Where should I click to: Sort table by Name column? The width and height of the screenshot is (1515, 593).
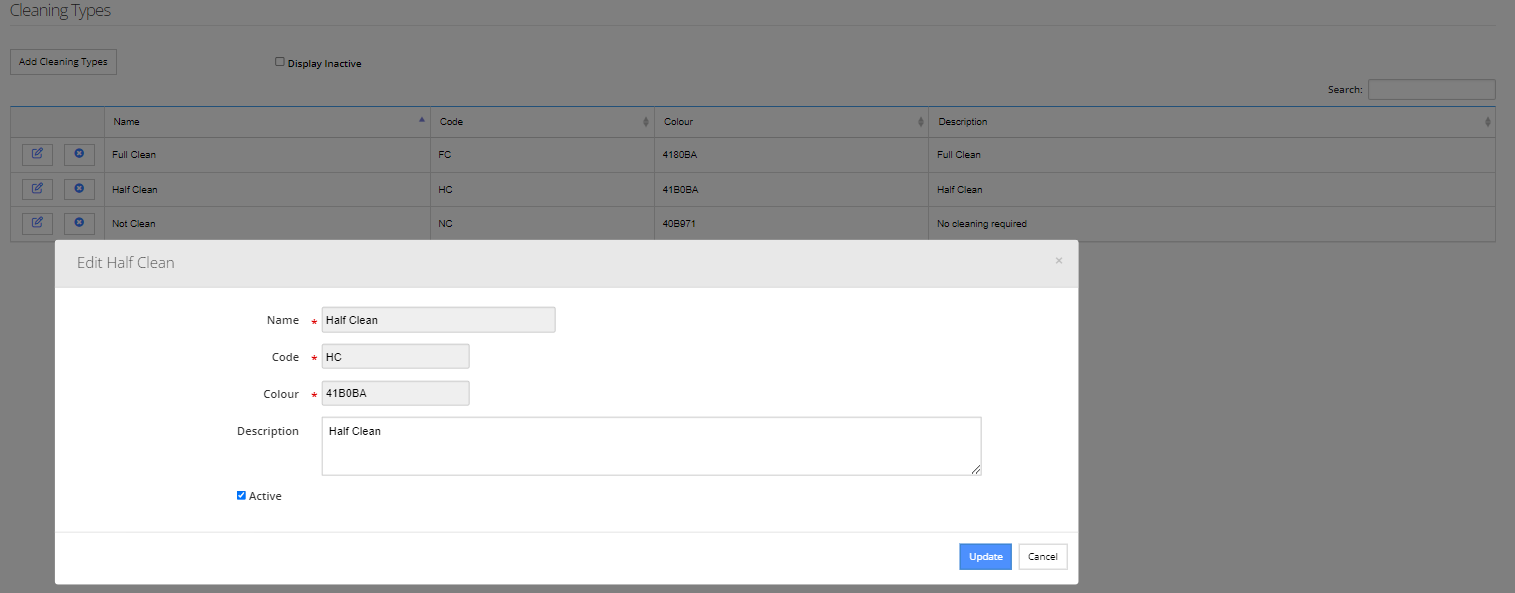(267, 121)
